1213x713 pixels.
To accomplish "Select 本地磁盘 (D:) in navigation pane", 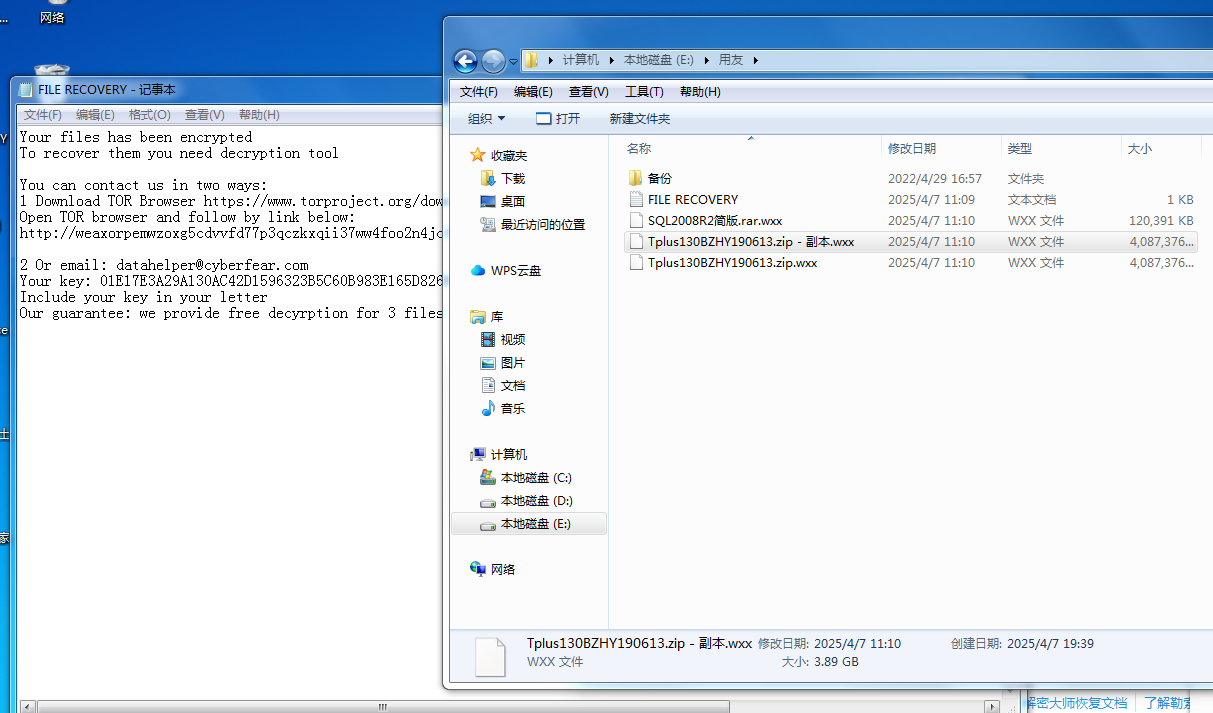I will (x=535, y=500).
